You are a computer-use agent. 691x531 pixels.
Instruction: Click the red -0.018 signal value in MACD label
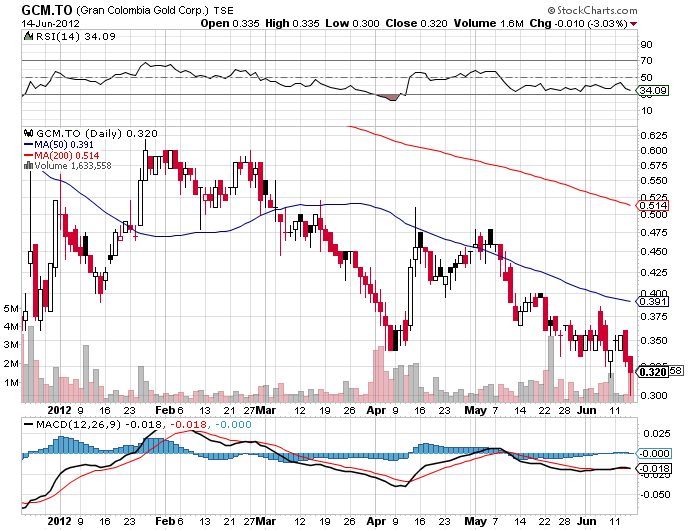point(188,424)
